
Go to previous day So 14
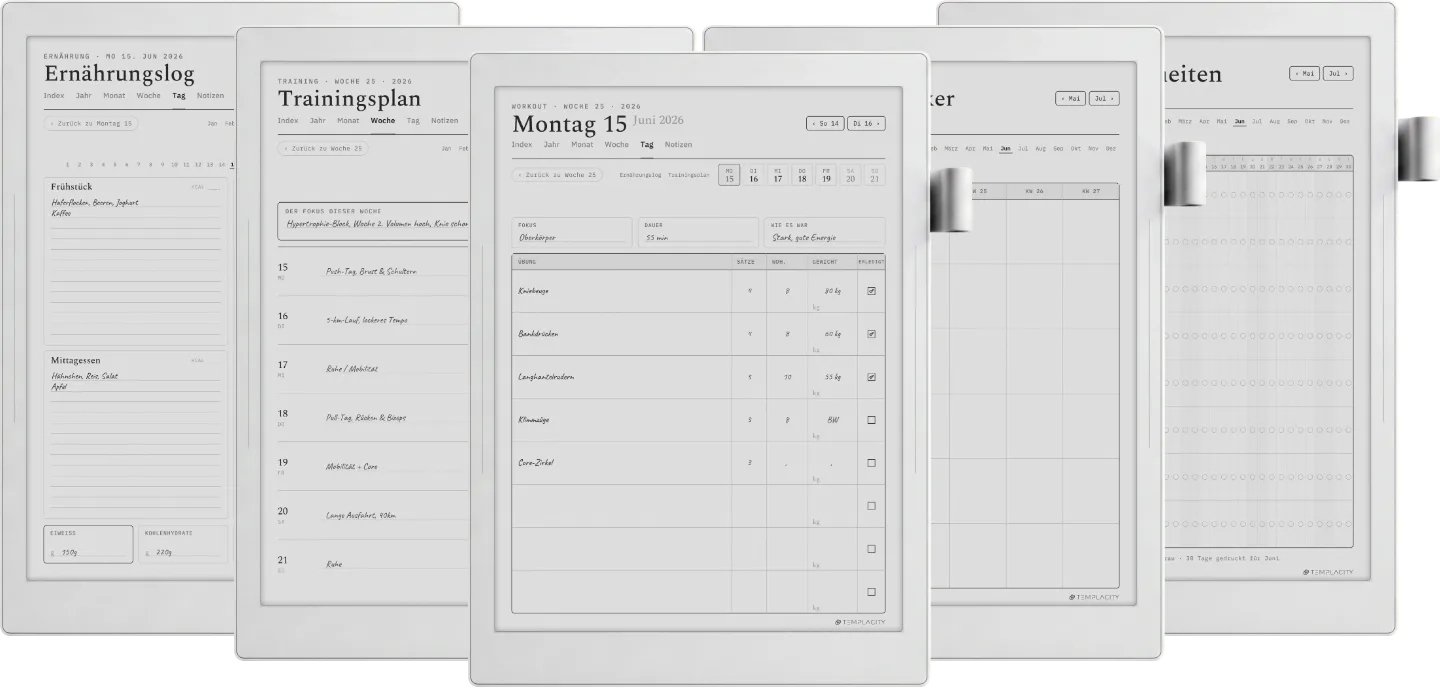pos(825,124)
